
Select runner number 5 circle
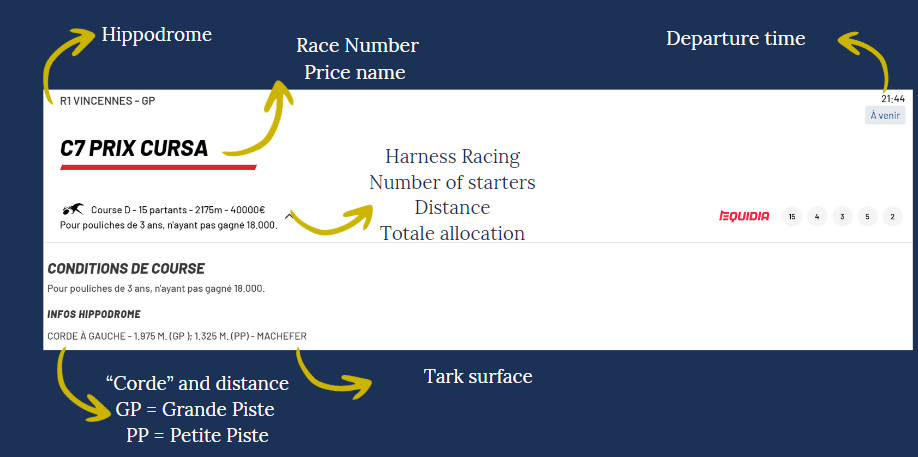(x=867, y=216)
